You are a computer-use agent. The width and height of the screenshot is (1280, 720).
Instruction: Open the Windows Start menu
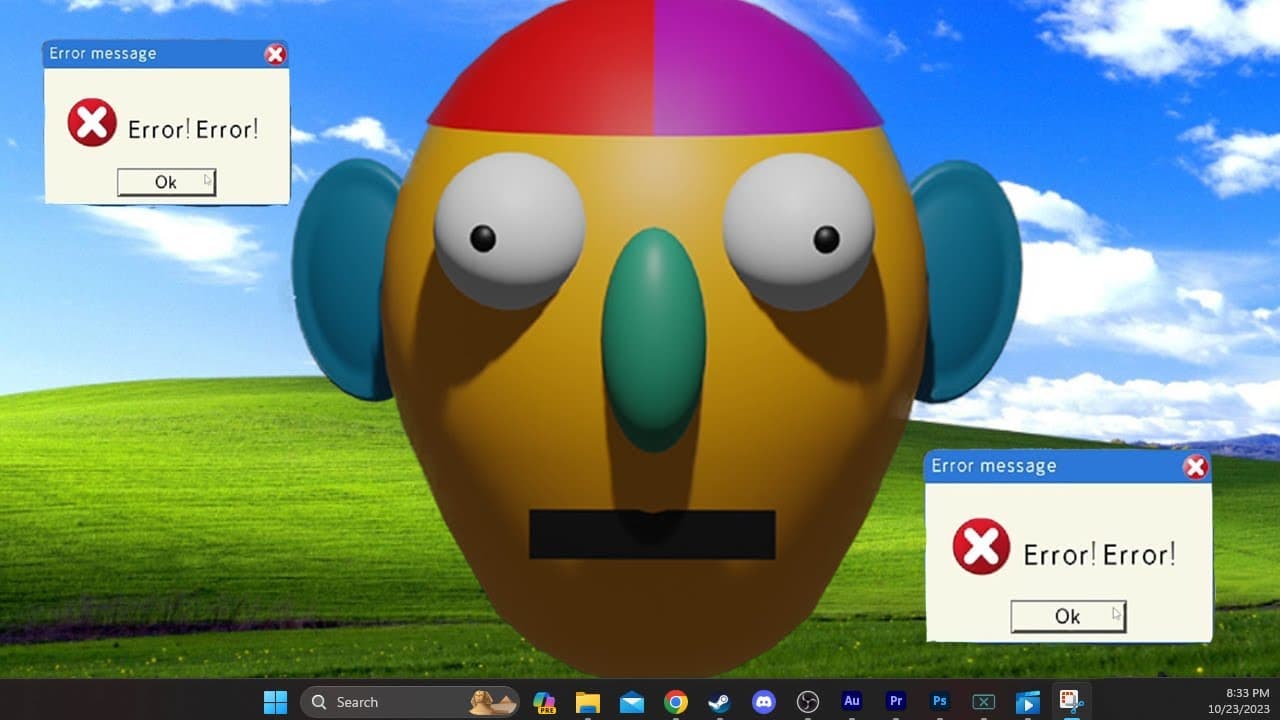(275, 702)
